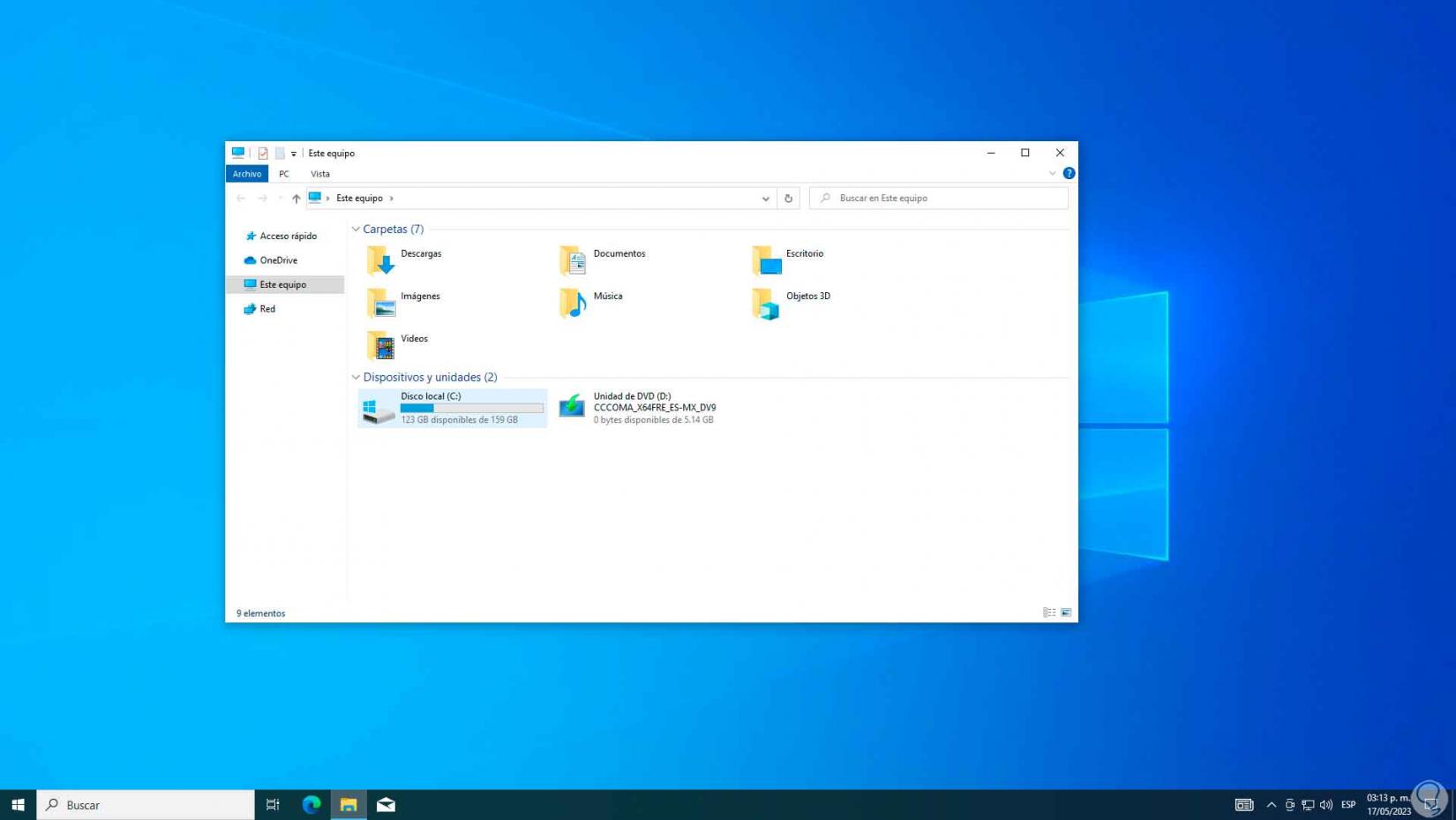The height and width of the screenshot is (820, 1456).
Task: Open the Música folder icon
Action: (x=573, y=303)
